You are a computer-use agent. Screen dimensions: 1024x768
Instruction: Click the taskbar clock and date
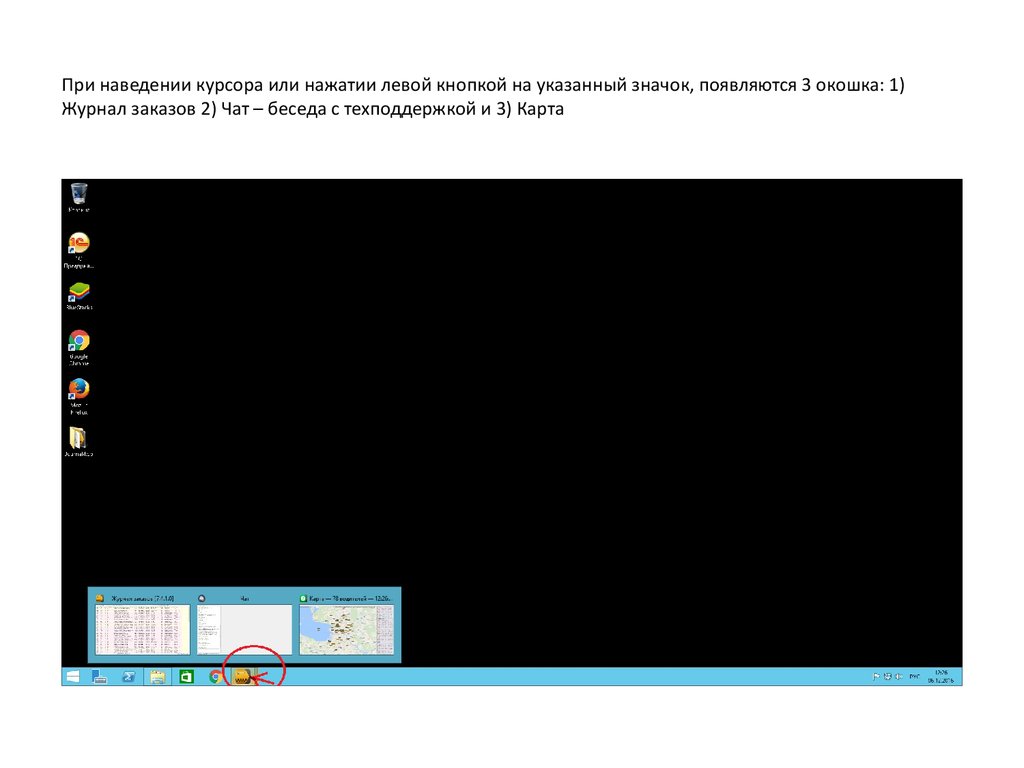coord(940,677)
